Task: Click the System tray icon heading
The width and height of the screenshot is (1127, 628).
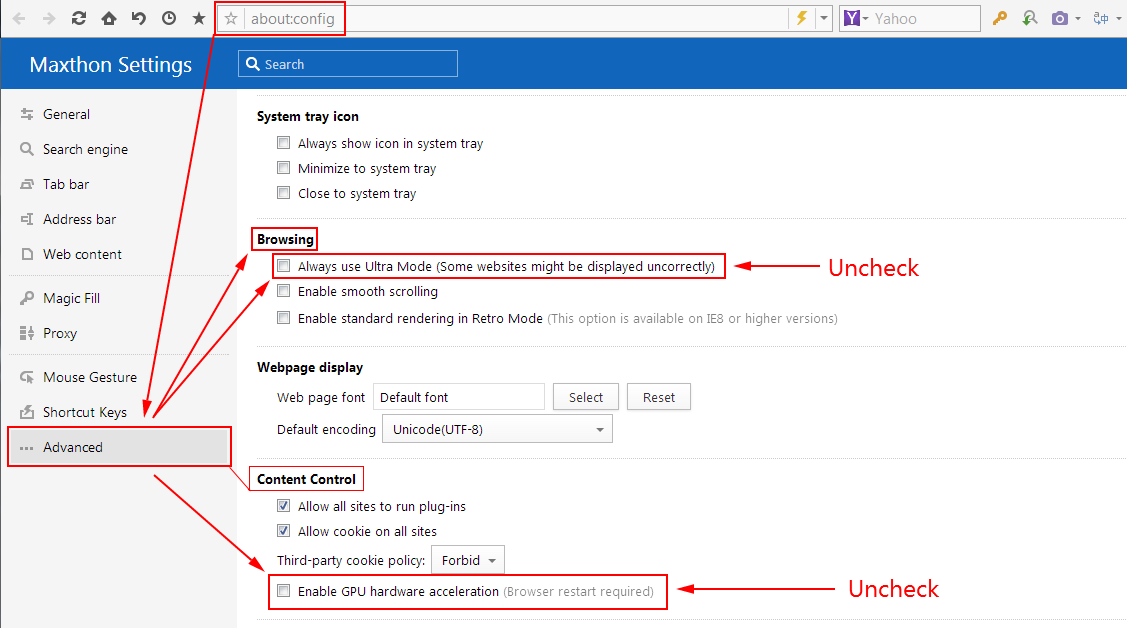Action: pyautogui.click(x=308, y=116)
